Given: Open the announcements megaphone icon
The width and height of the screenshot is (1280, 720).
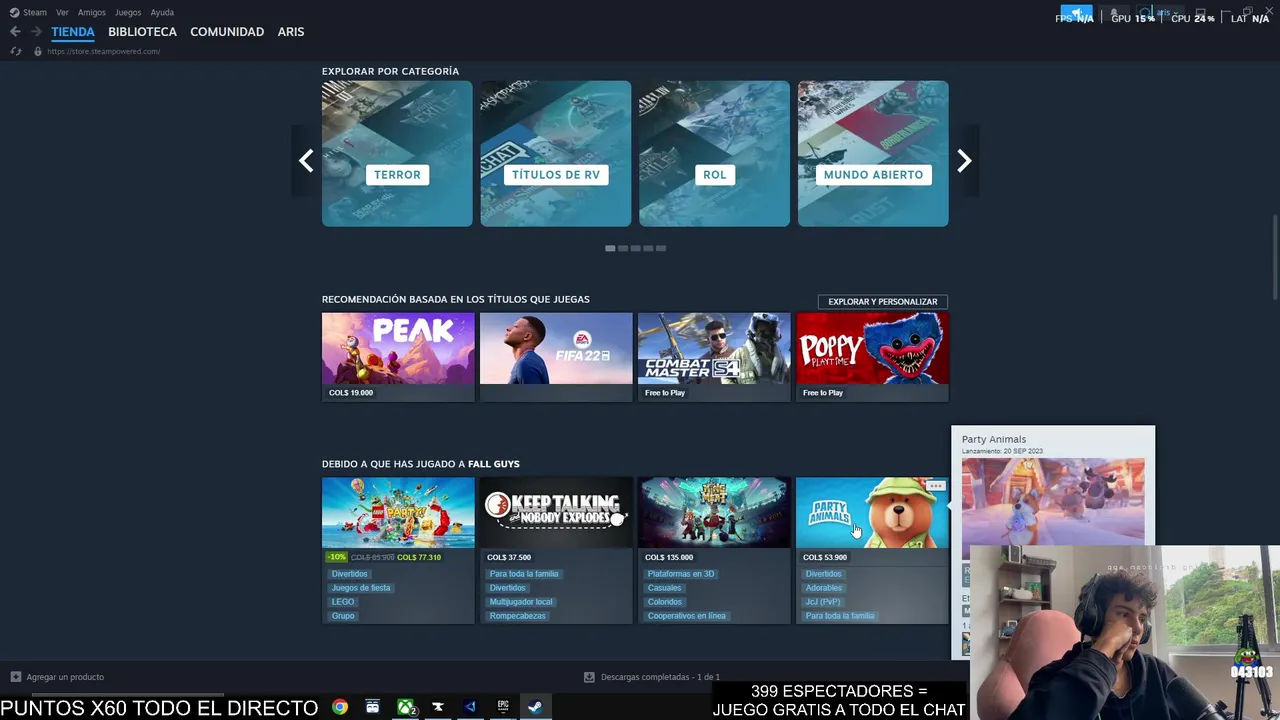Looking at the screenshot, I should [x=1077, y=13].
